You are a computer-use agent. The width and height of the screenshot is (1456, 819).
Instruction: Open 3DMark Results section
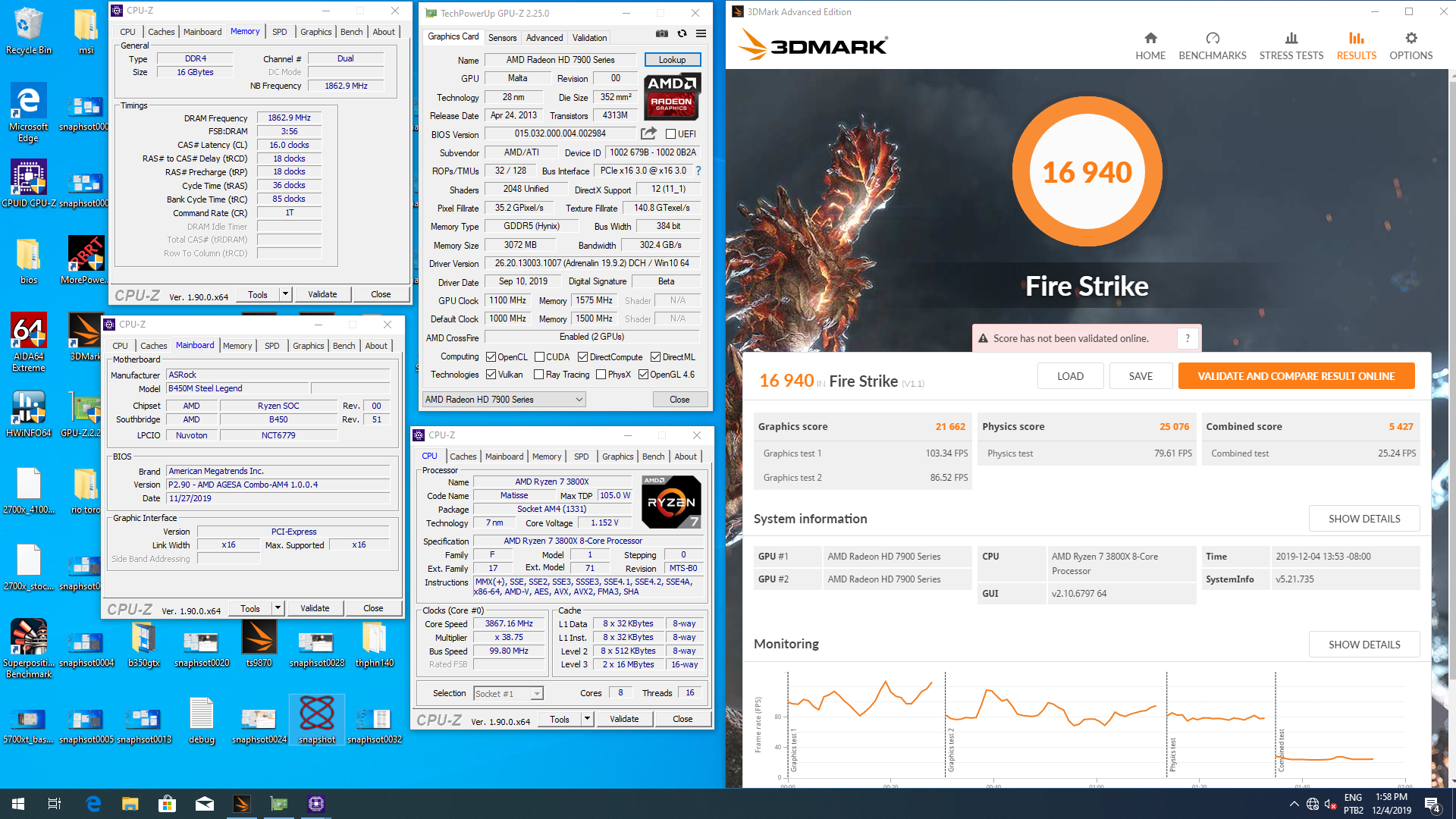[1356, 45]
